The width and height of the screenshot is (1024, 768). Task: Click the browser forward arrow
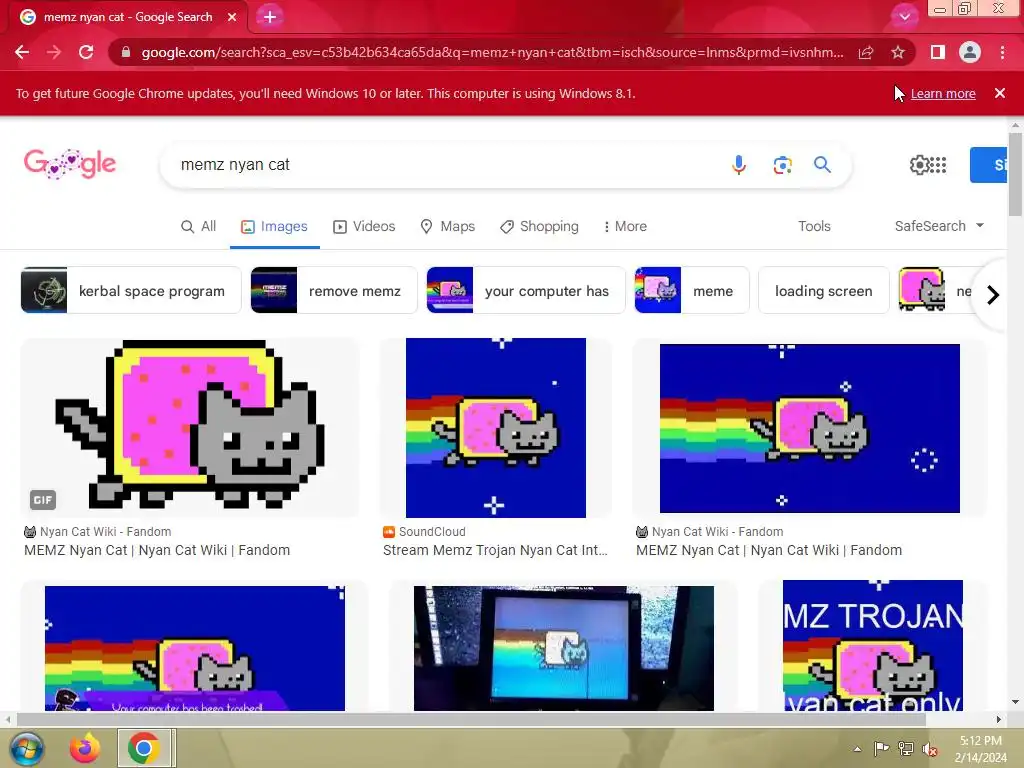pyautogui.click(x=54, y=52)
